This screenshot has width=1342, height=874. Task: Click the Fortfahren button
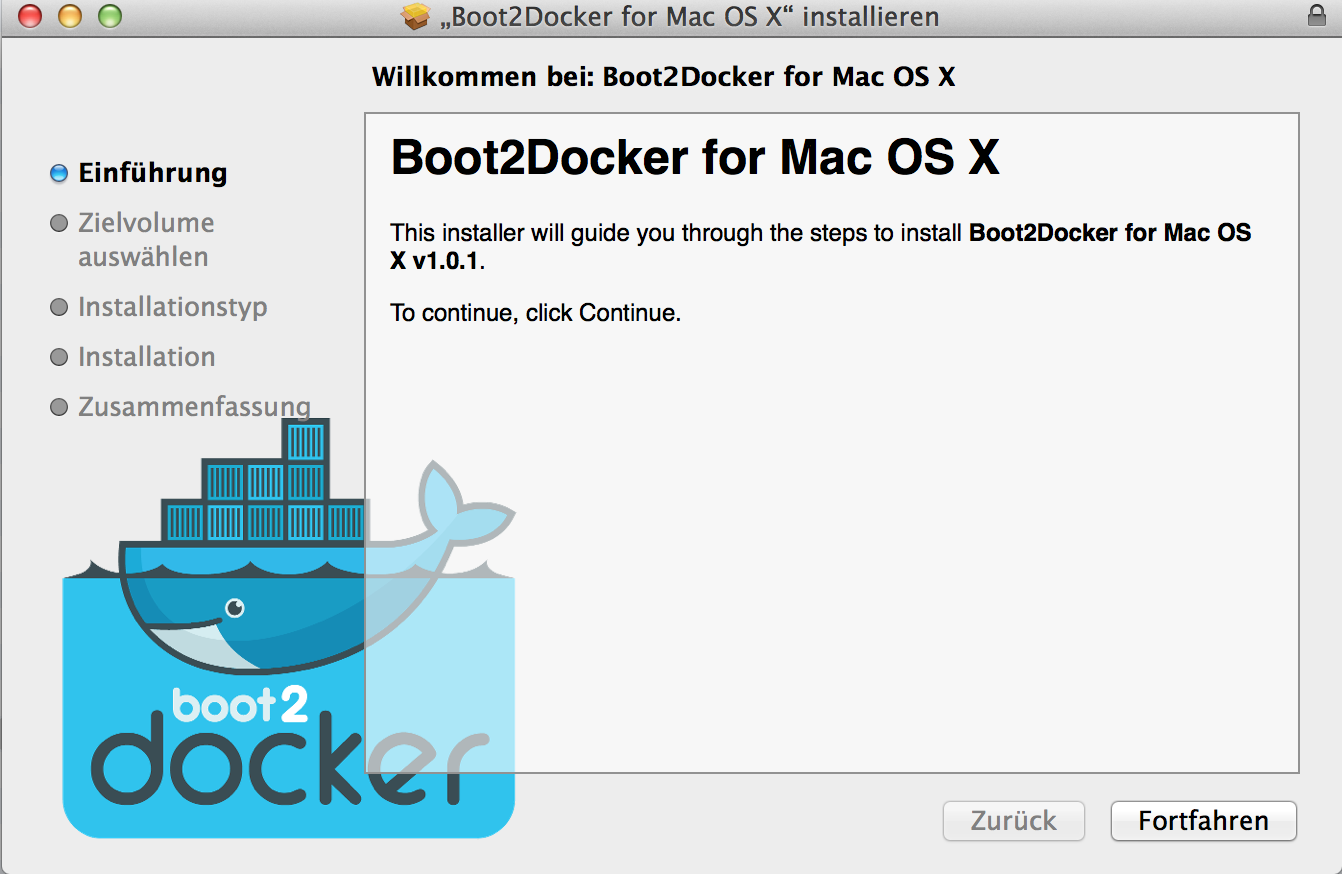[1203, 821]
